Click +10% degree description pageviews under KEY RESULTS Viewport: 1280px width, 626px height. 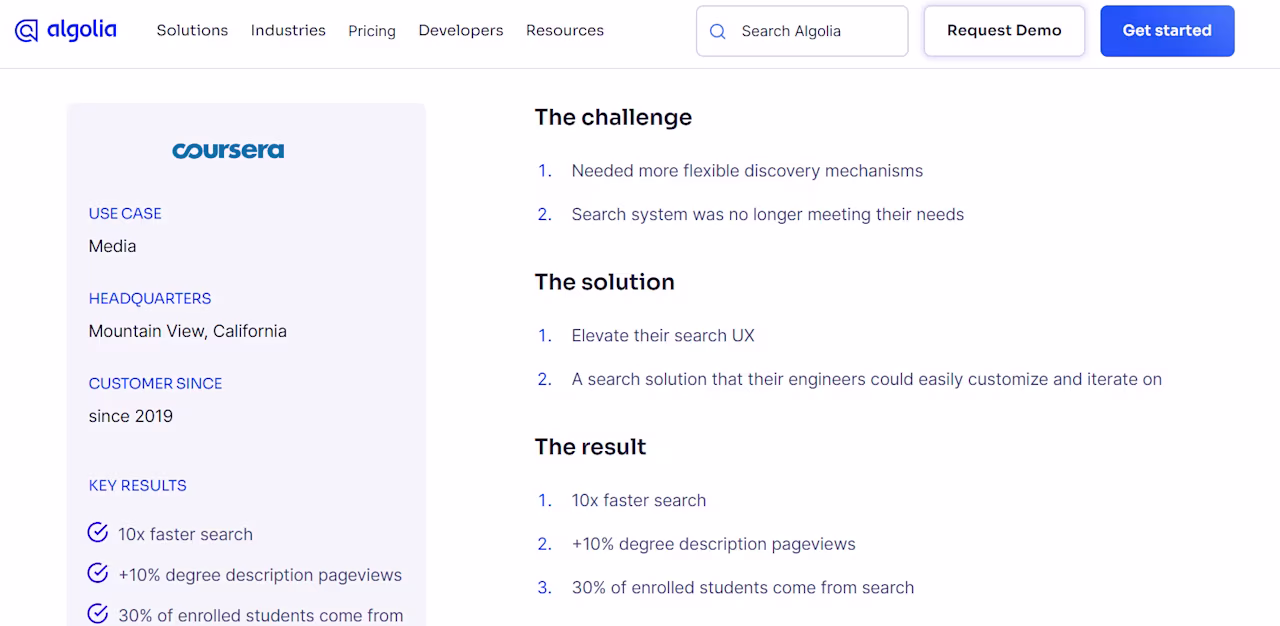[x=260, y=575]
